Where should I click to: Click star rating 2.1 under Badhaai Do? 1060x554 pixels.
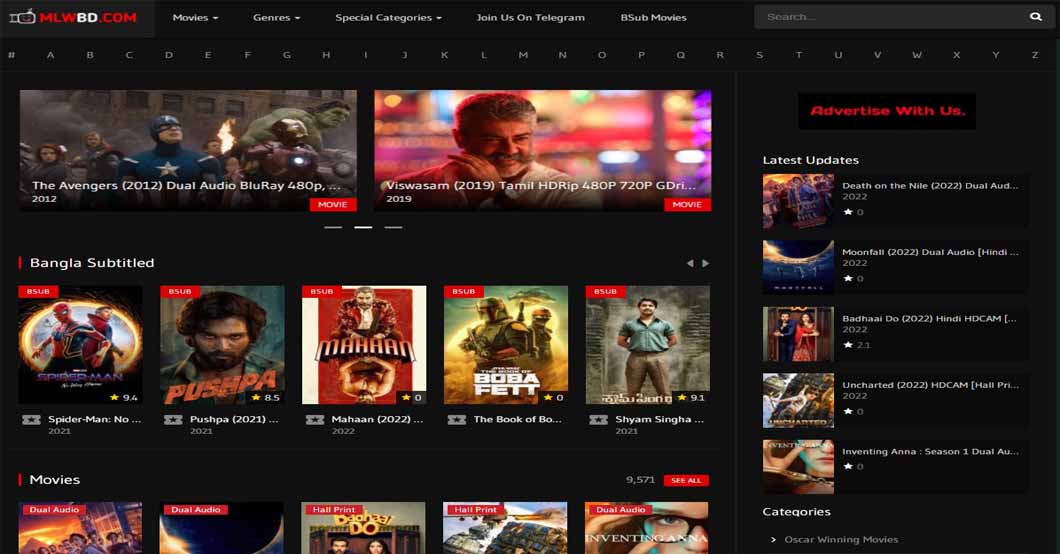[x=857, y=345]
